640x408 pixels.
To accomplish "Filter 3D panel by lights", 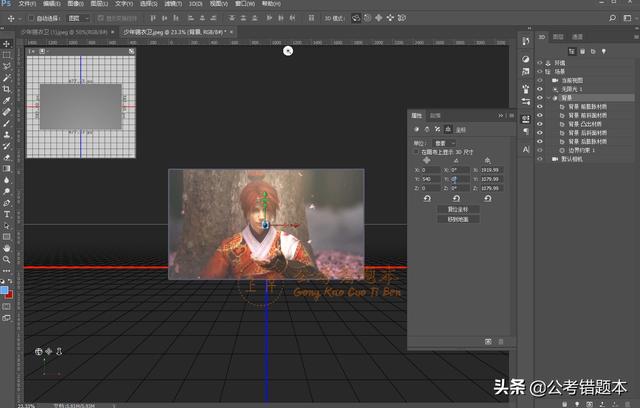I will 604,51.
